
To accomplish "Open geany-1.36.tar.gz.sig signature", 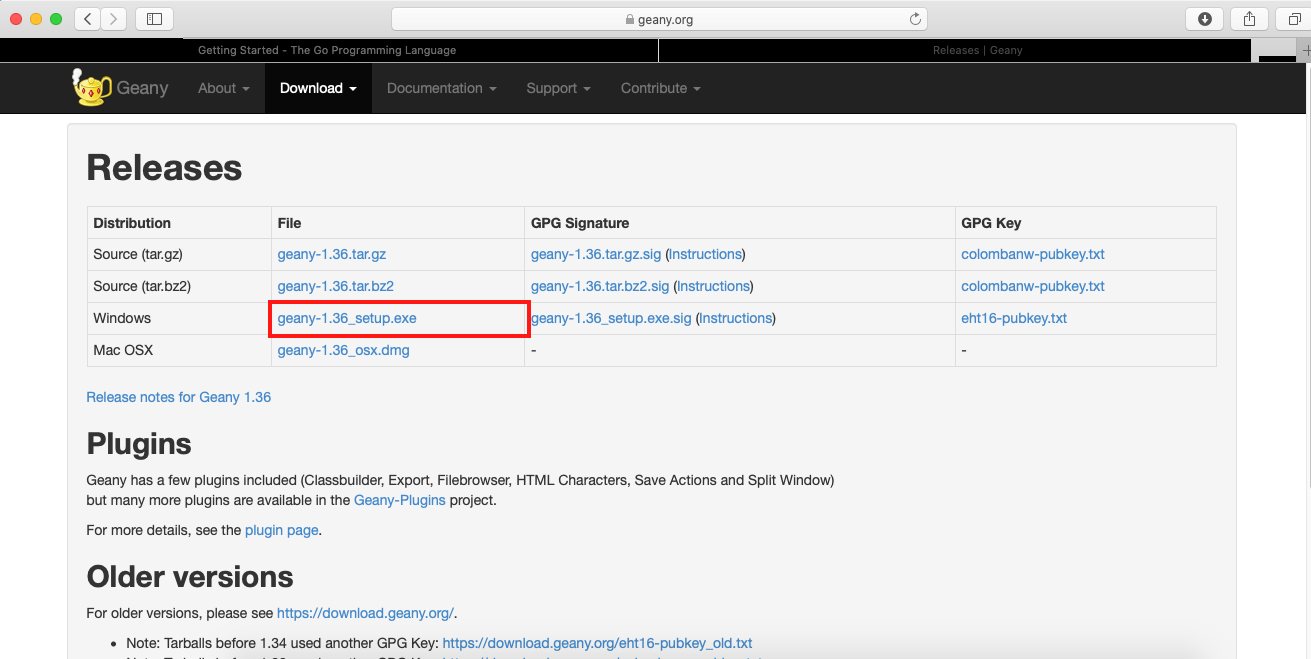I will [596, 254].
